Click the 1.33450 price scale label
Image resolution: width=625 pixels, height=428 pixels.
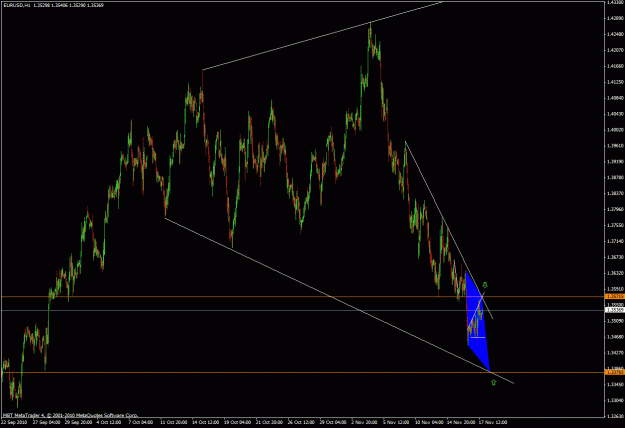[x=615, y=385]
